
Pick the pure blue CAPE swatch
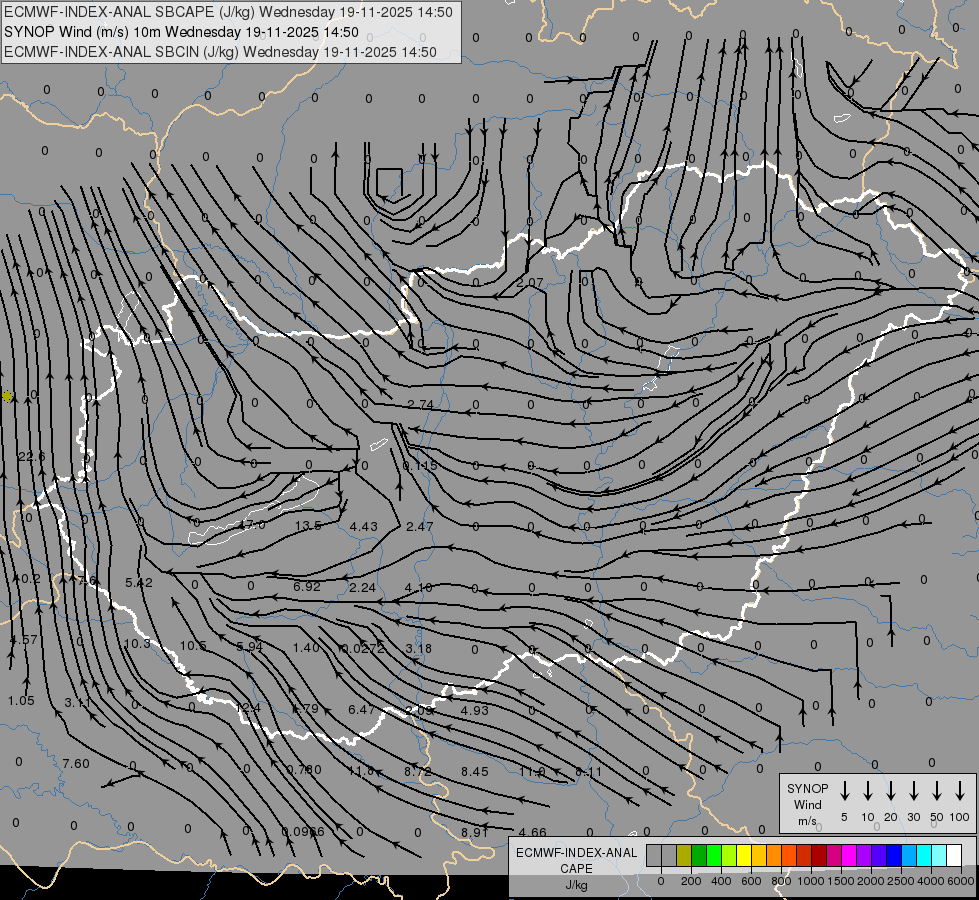coord(893,855)
